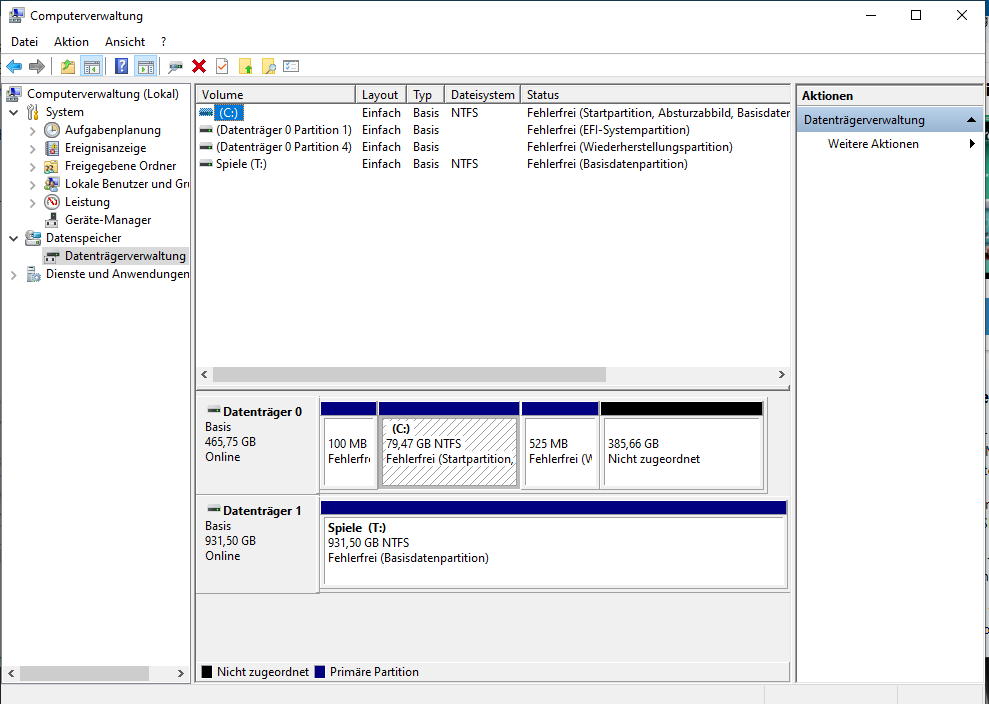Open Geräte-Manager in the tree
This screenshot has width=989, height=704.
pos(108,220)
